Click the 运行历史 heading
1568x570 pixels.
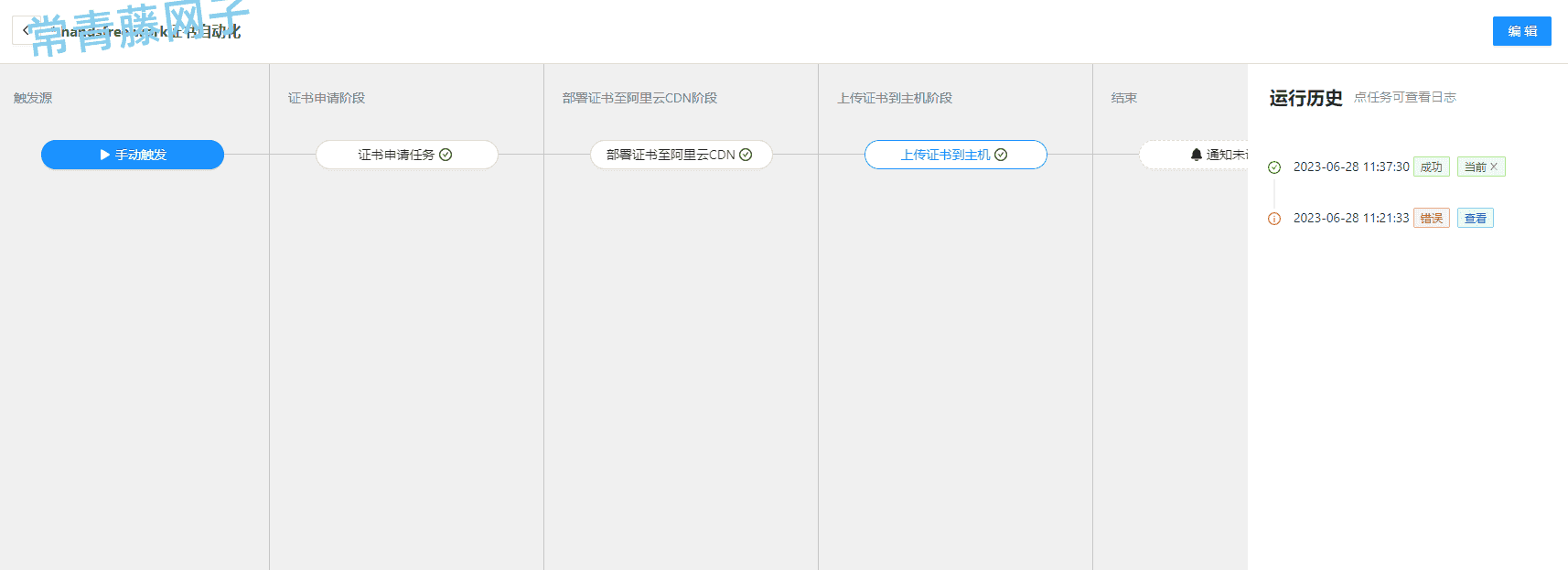[x=1305, y=98]
